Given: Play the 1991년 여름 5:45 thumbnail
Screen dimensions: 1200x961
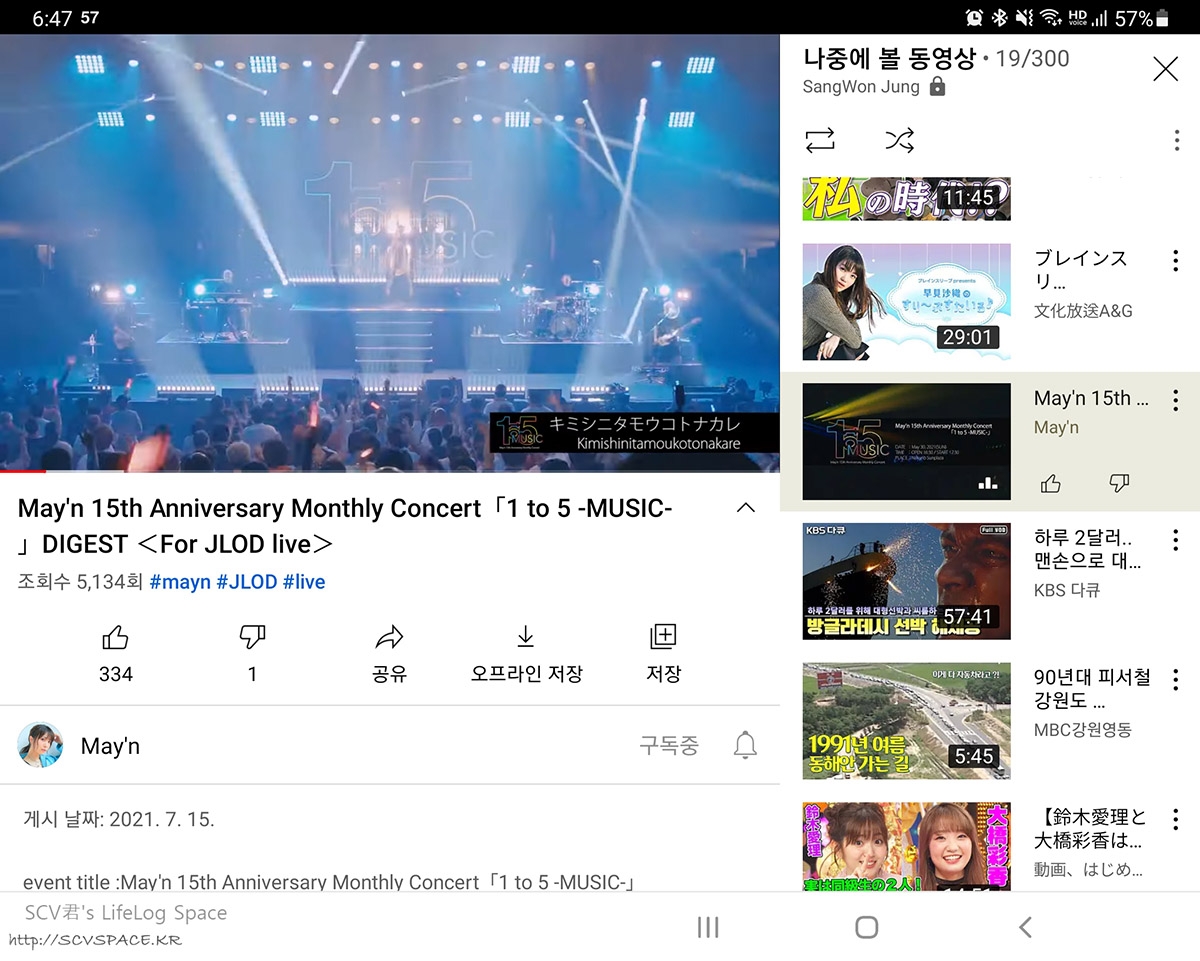Looking at the screenshot, I should pos(907,721).
